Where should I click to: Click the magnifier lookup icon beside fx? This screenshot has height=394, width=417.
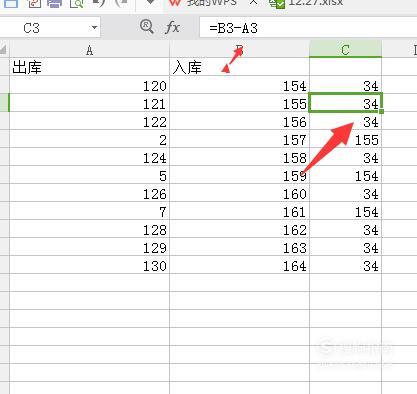tap(147, 27)
